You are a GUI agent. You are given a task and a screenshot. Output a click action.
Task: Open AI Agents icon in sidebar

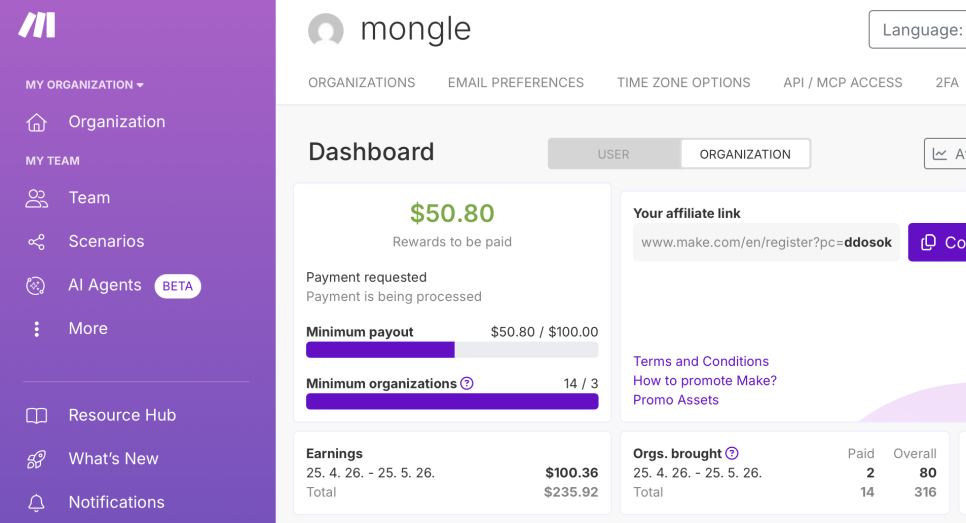[36, 285]
